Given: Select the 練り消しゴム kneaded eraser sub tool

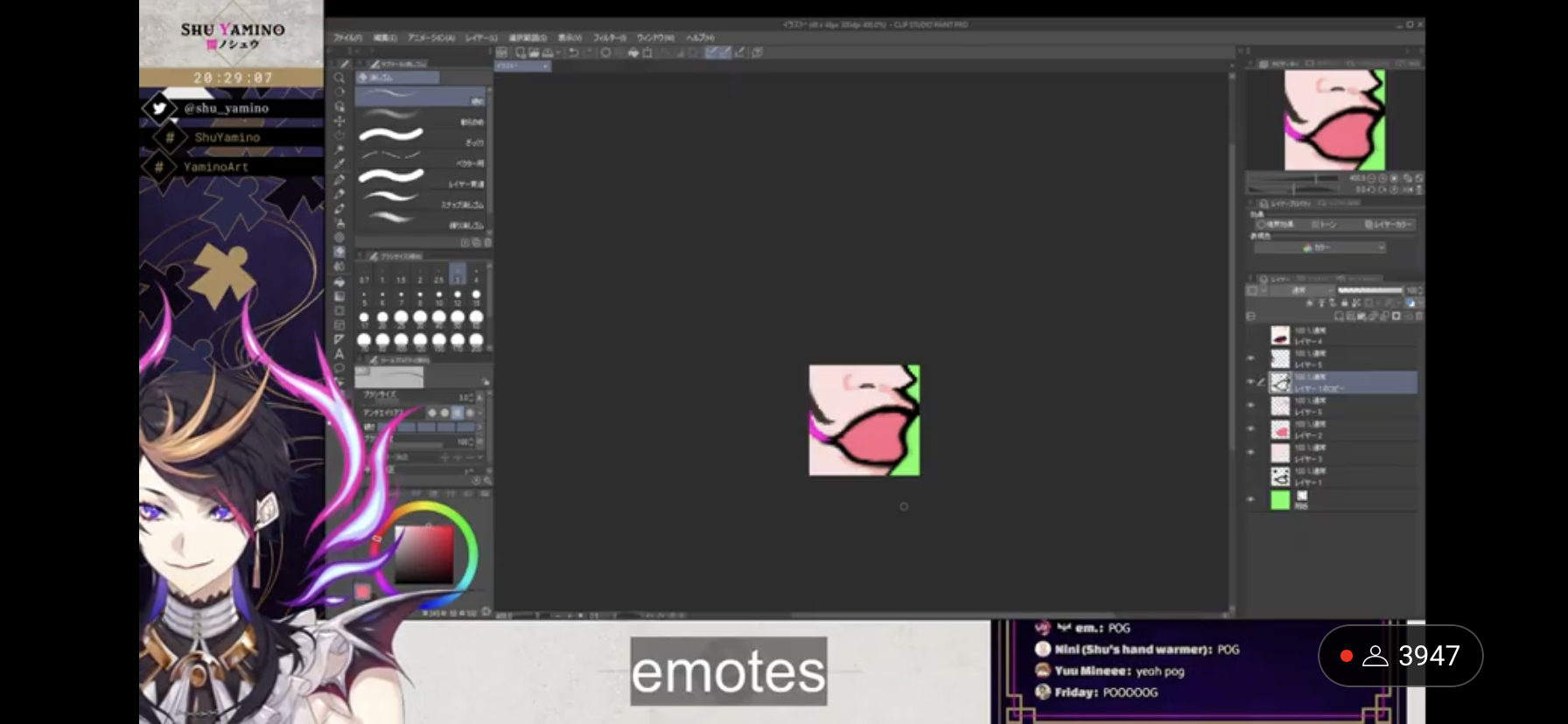Looking at the screenshot, I should coord(420,220).
